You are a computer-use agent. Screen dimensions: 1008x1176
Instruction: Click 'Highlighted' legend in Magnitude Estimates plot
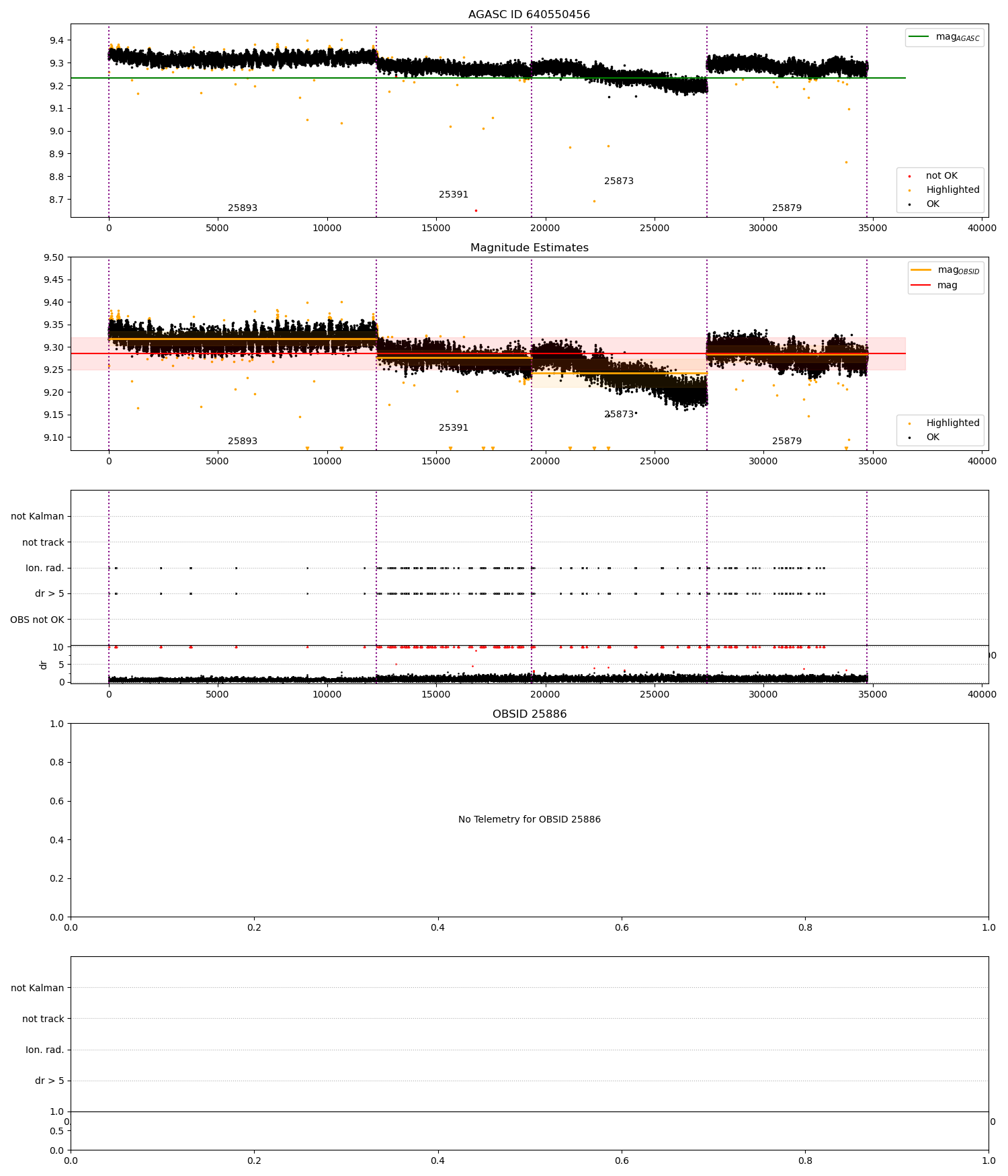944,423
